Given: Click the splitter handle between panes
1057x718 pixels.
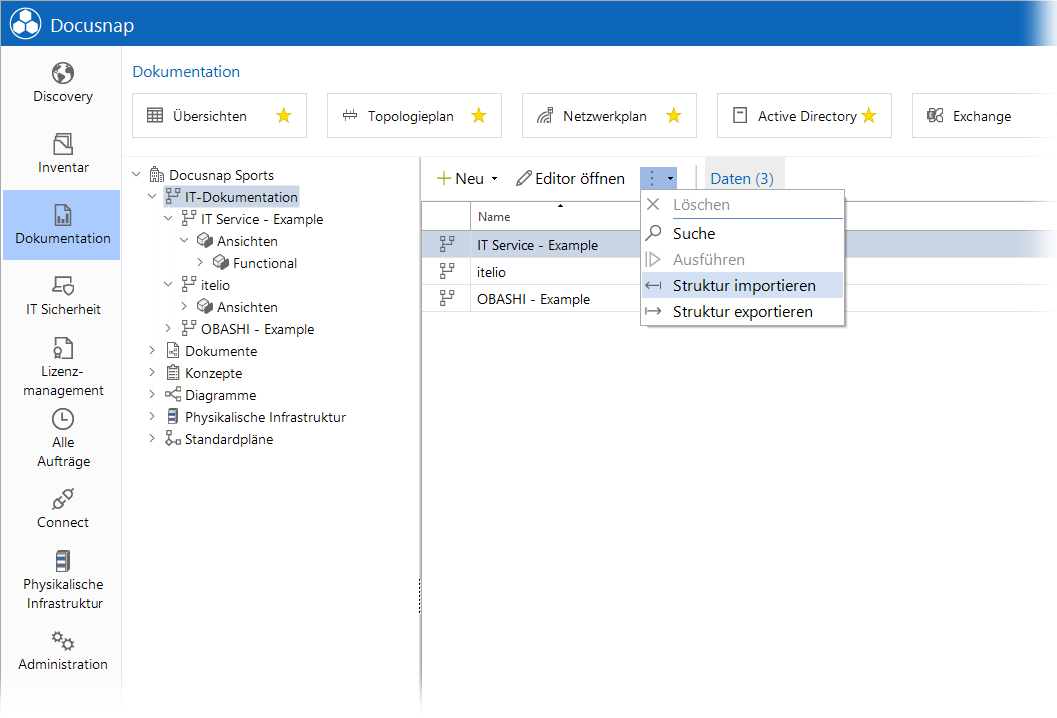Looking at the screenshot, I should pos(420,597).
